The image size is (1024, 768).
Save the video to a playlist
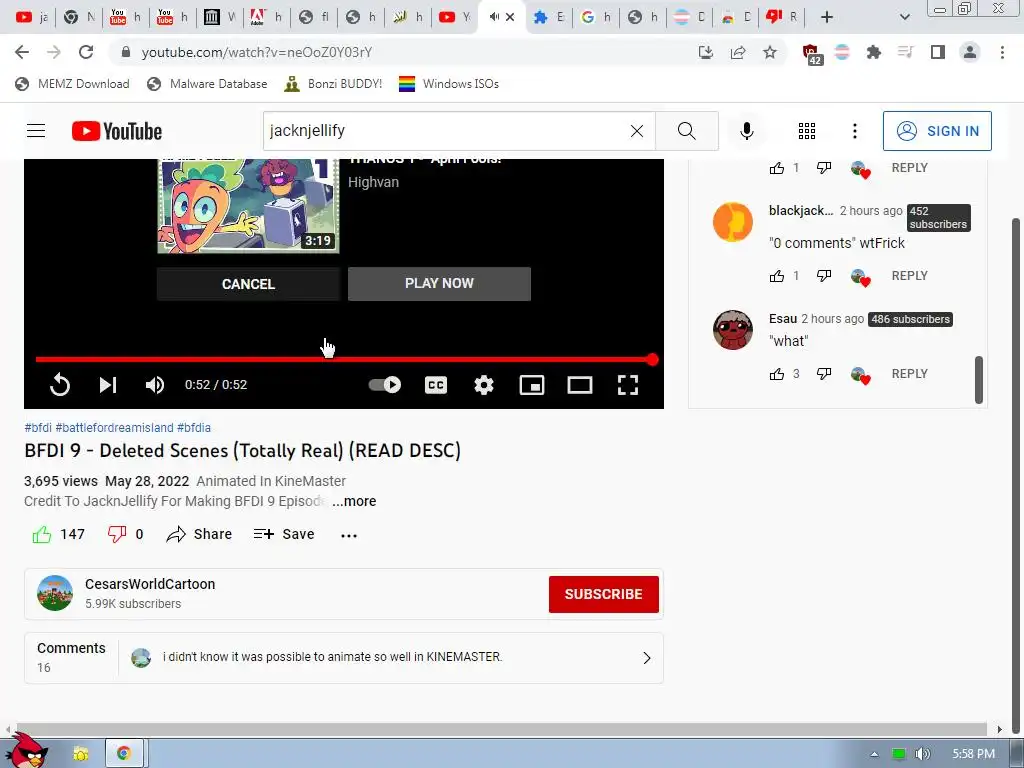click(x=284, y=534)
